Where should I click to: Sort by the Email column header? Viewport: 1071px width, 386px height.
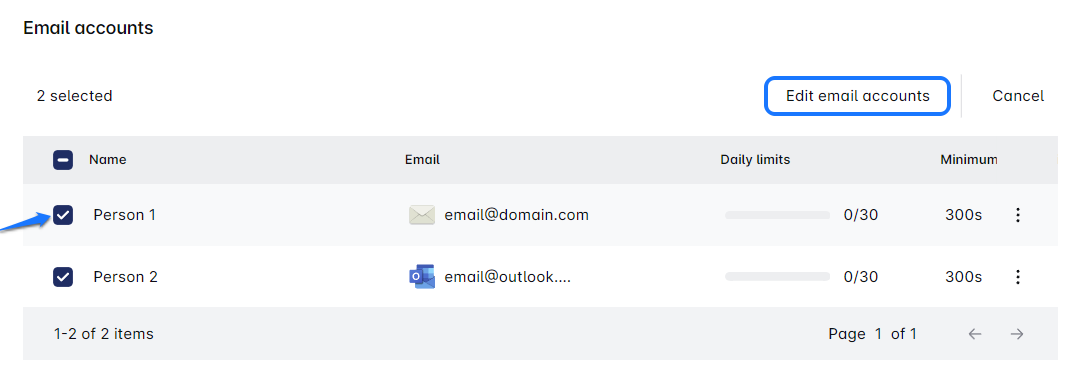pyautogui.click(x=422, y=160)
